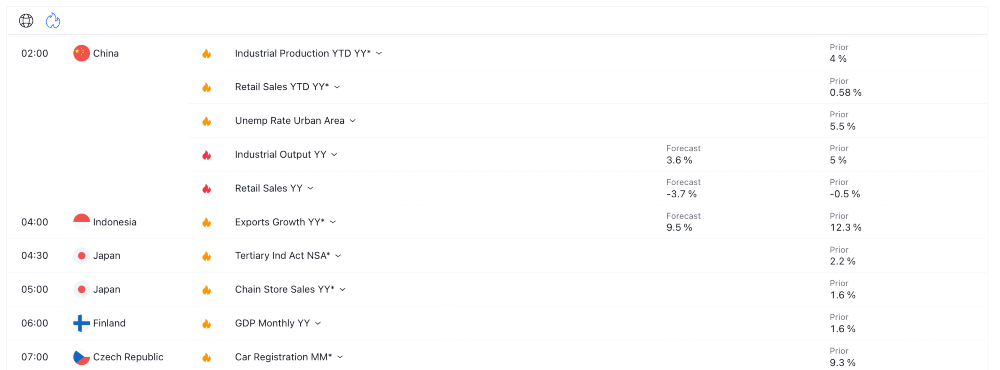Expand the GDP Monthly YY chevron
The width and height of the screenshot is (1000, 370).
tap(318, 323)
